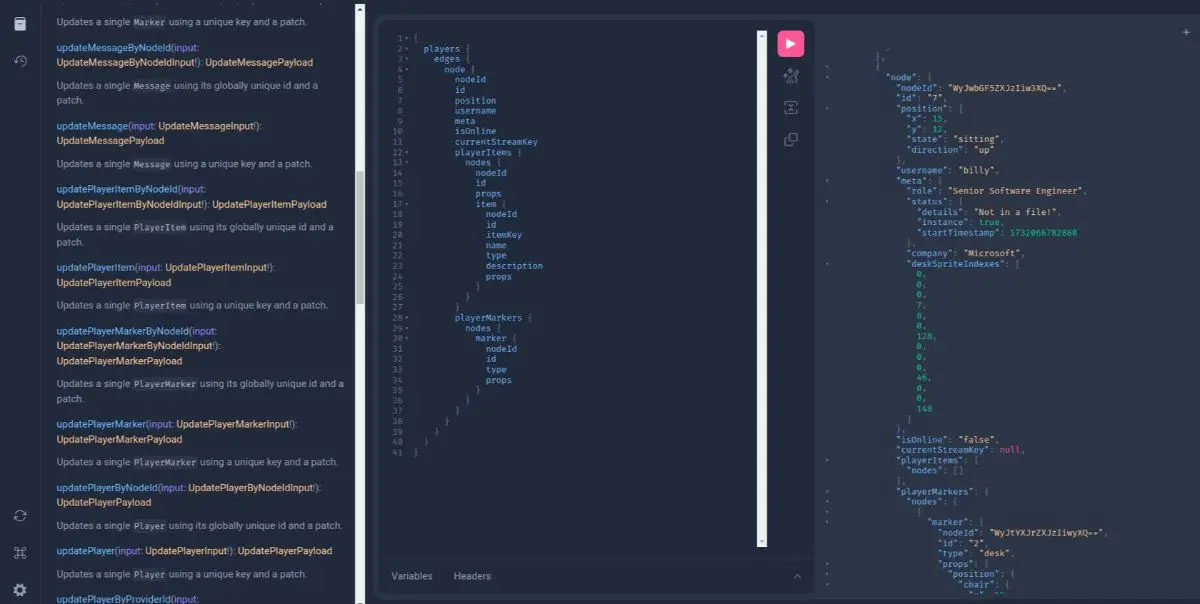Click the re-fetch schema icon
Image resolution: width=1200 pixels, height=604 pixels.
pyautogui.click(x=20, y=516)
